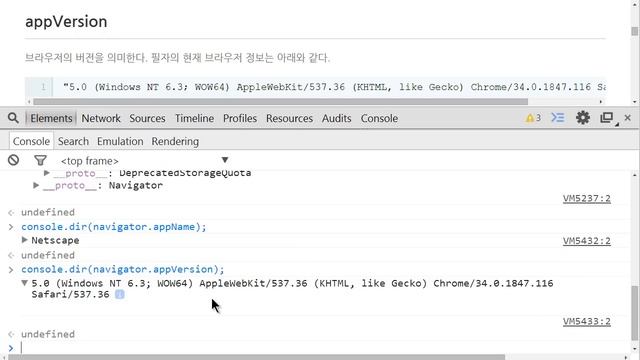Screen dimensions: 640x360
Task: Click the inspect element magnifier icon
Action: [x=13, y=118]
